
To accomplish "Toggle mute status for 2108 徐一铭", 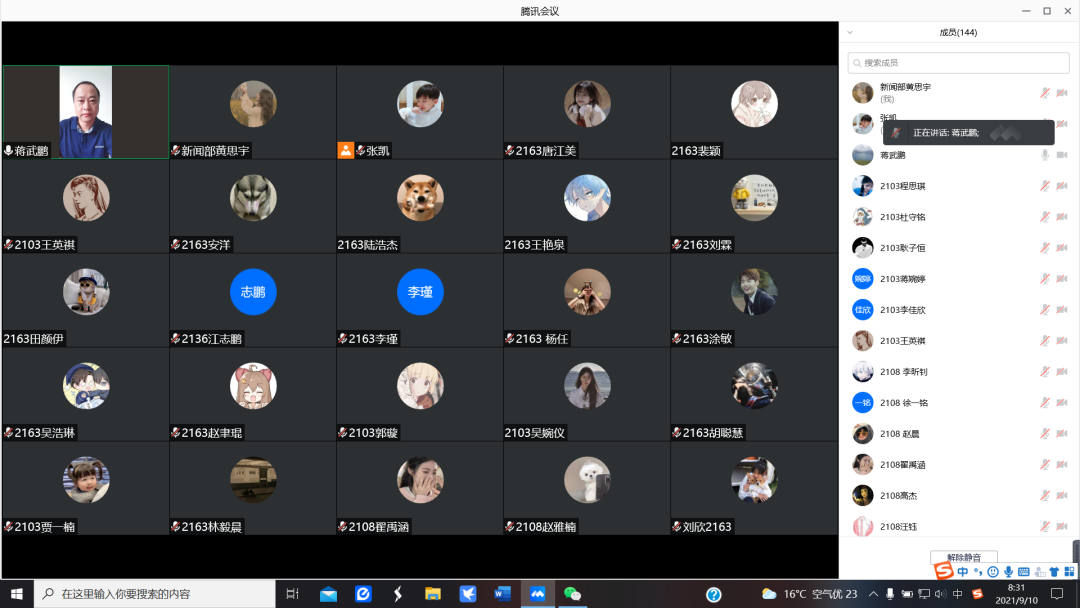I will pos(1045,403).
